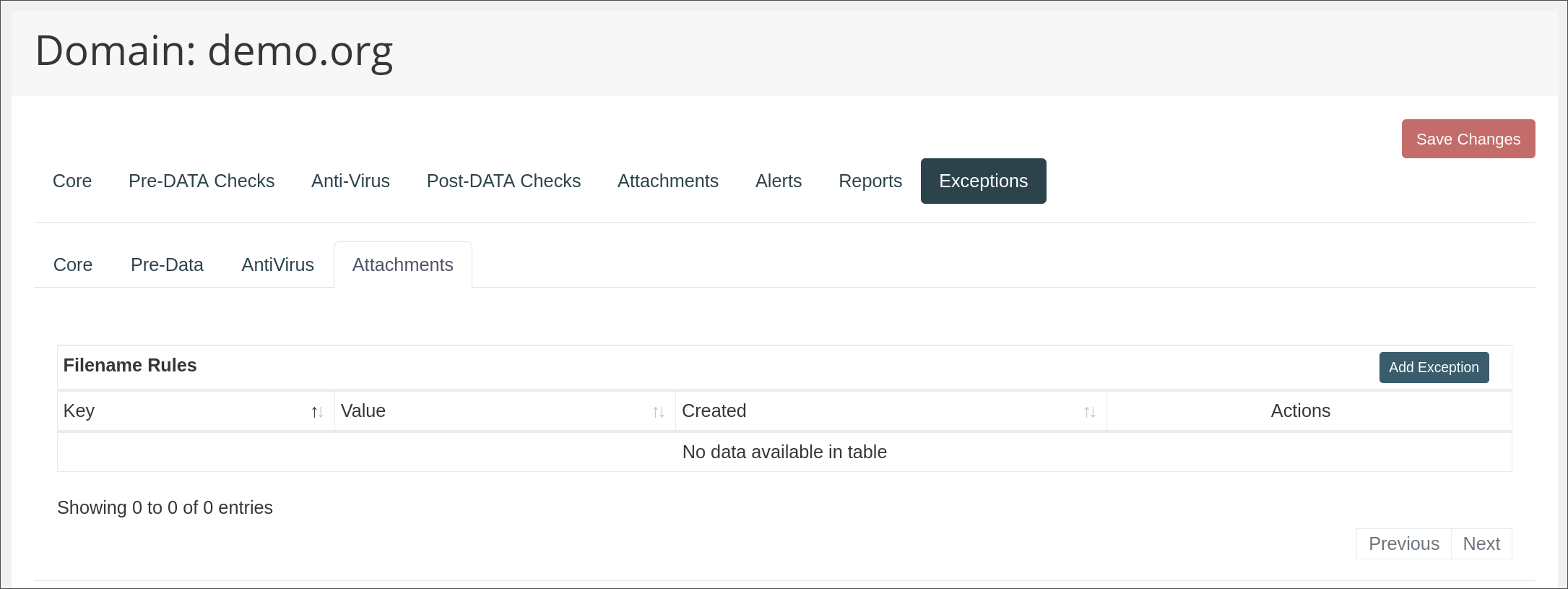Image resolution: width=1568 pixels, height=589 pixels.
Task: Go to the Previous table page
Action: 1403,543
